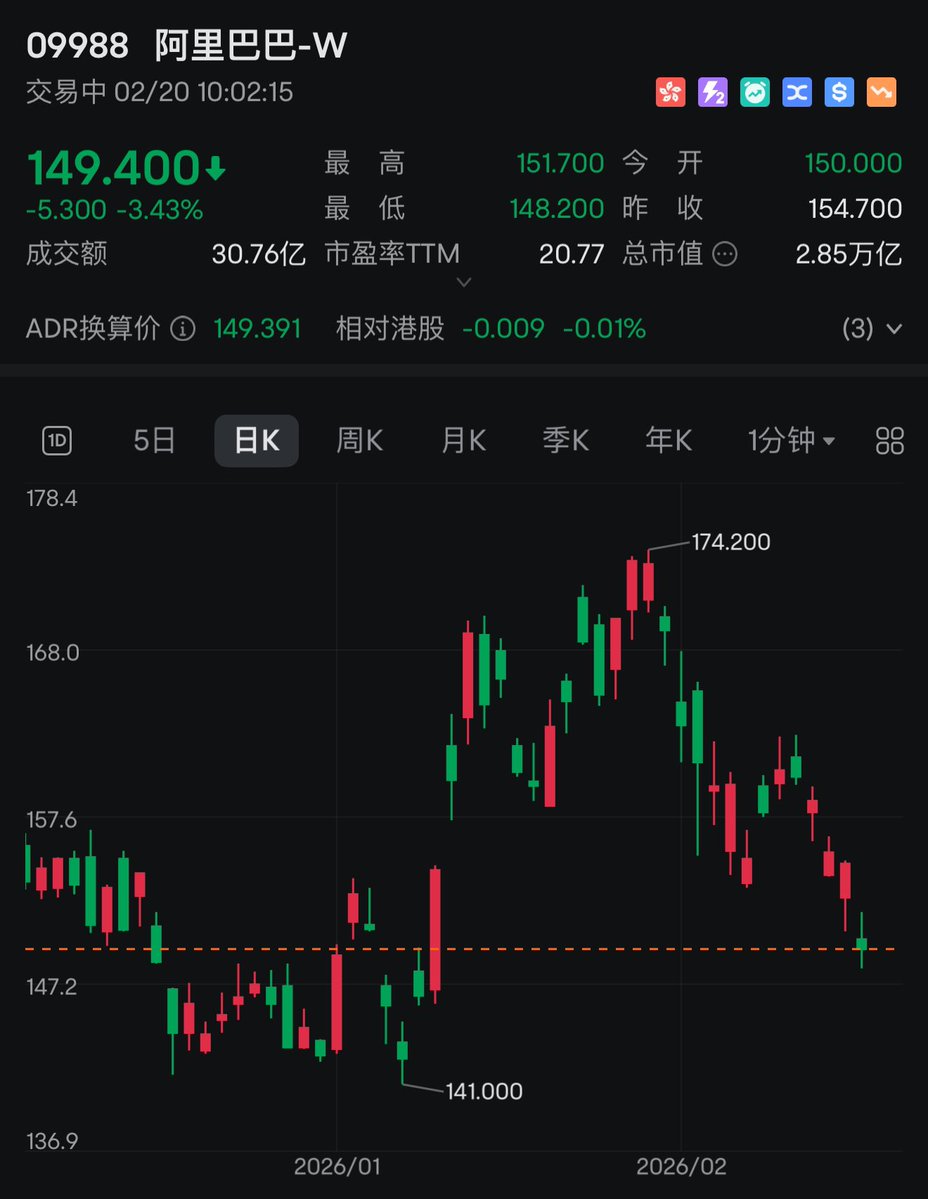Open the chart layout grid icon
Image resolution: width=928 pixels, height=1199 pixels.
point(889,441)
